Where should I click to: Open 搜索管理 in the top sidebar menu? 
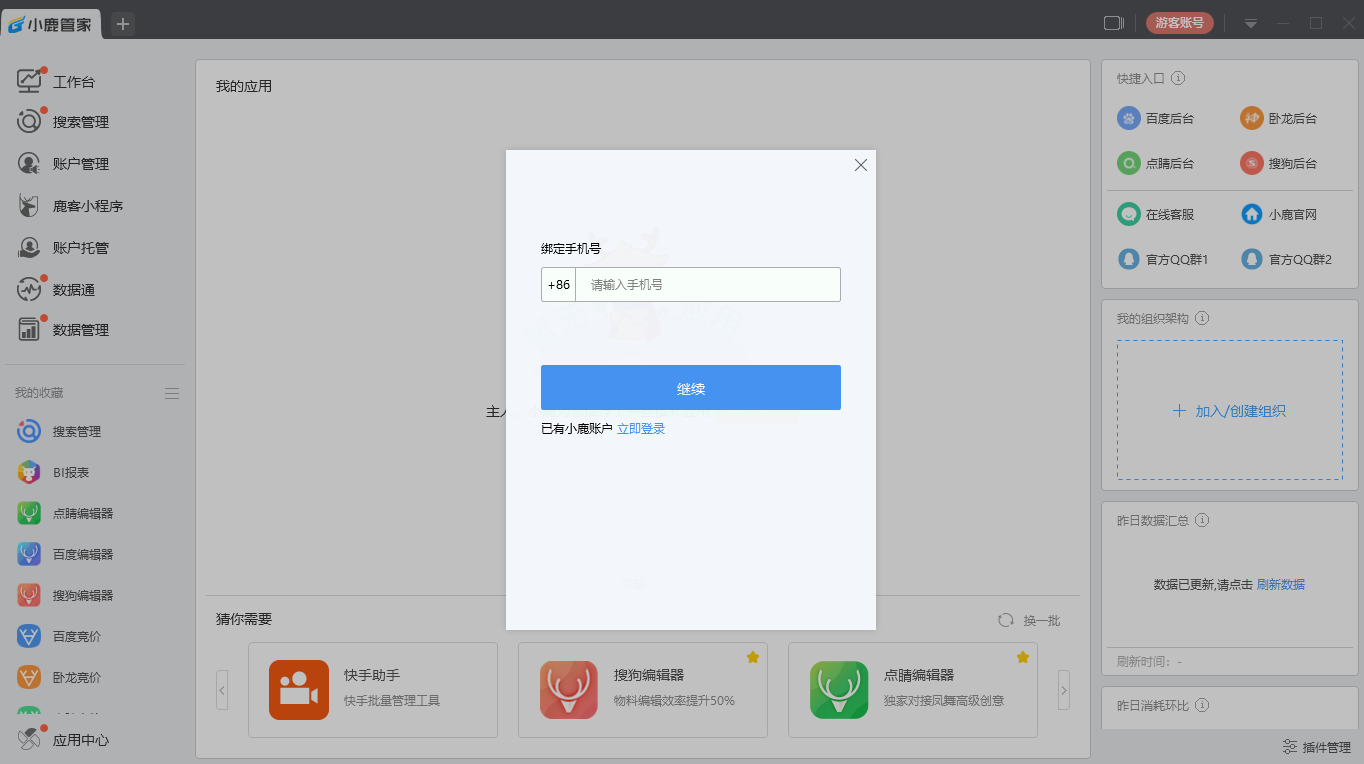click(62, 122)
